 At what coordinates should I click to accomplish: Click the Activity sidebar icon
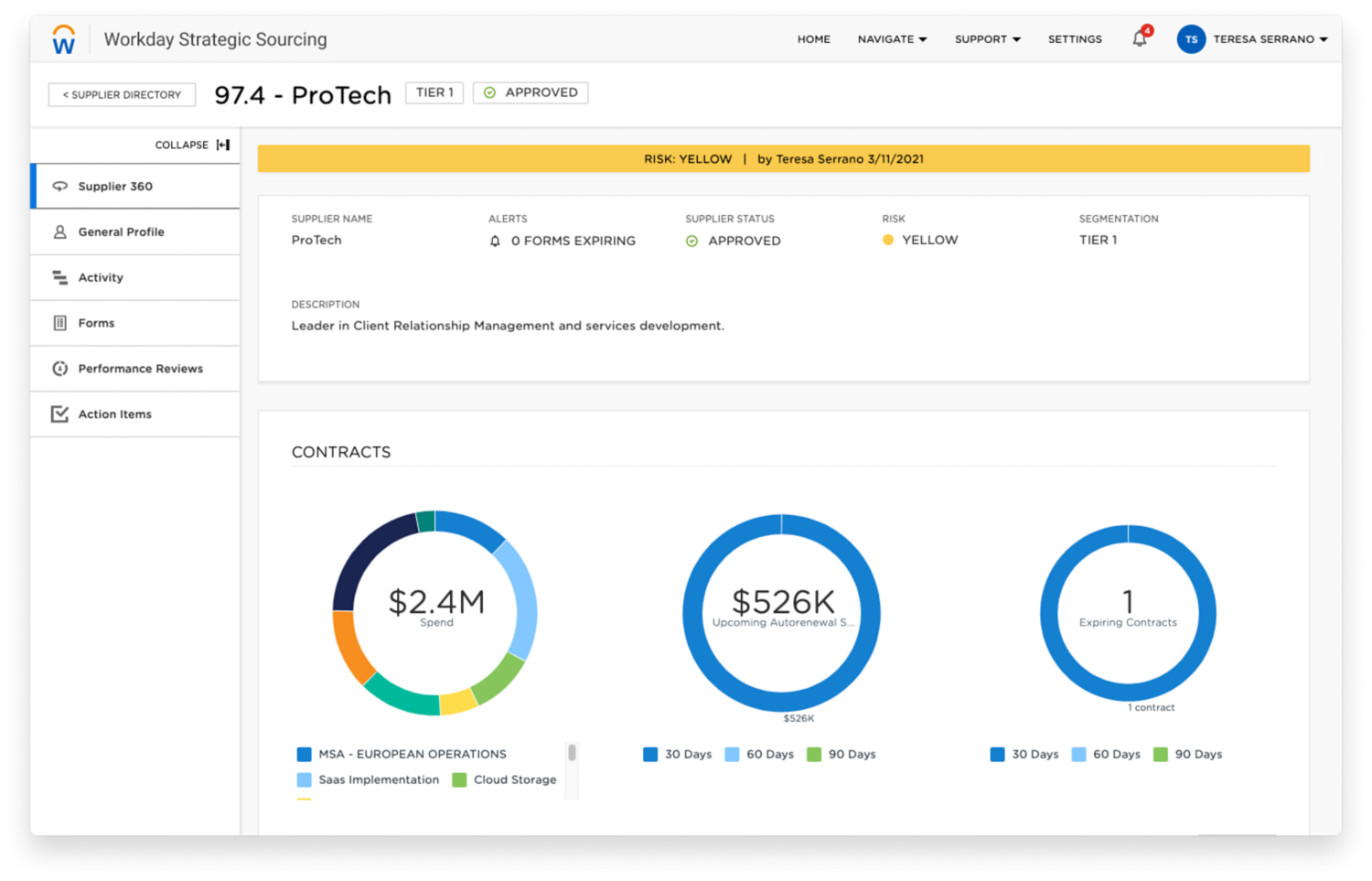(x=60, y=277)
